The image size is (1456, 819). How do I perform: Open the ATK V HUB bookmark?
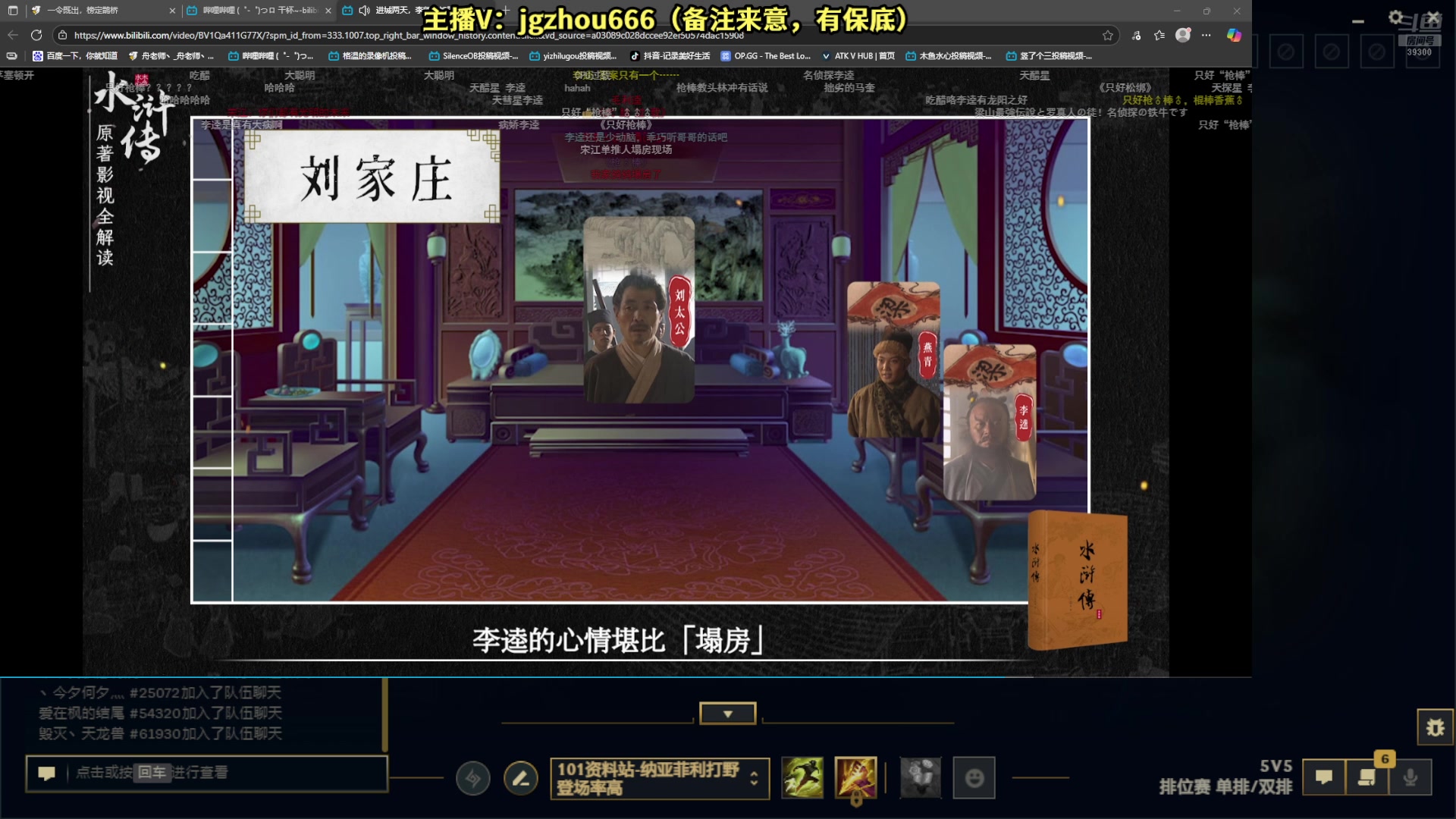point(858,55)
